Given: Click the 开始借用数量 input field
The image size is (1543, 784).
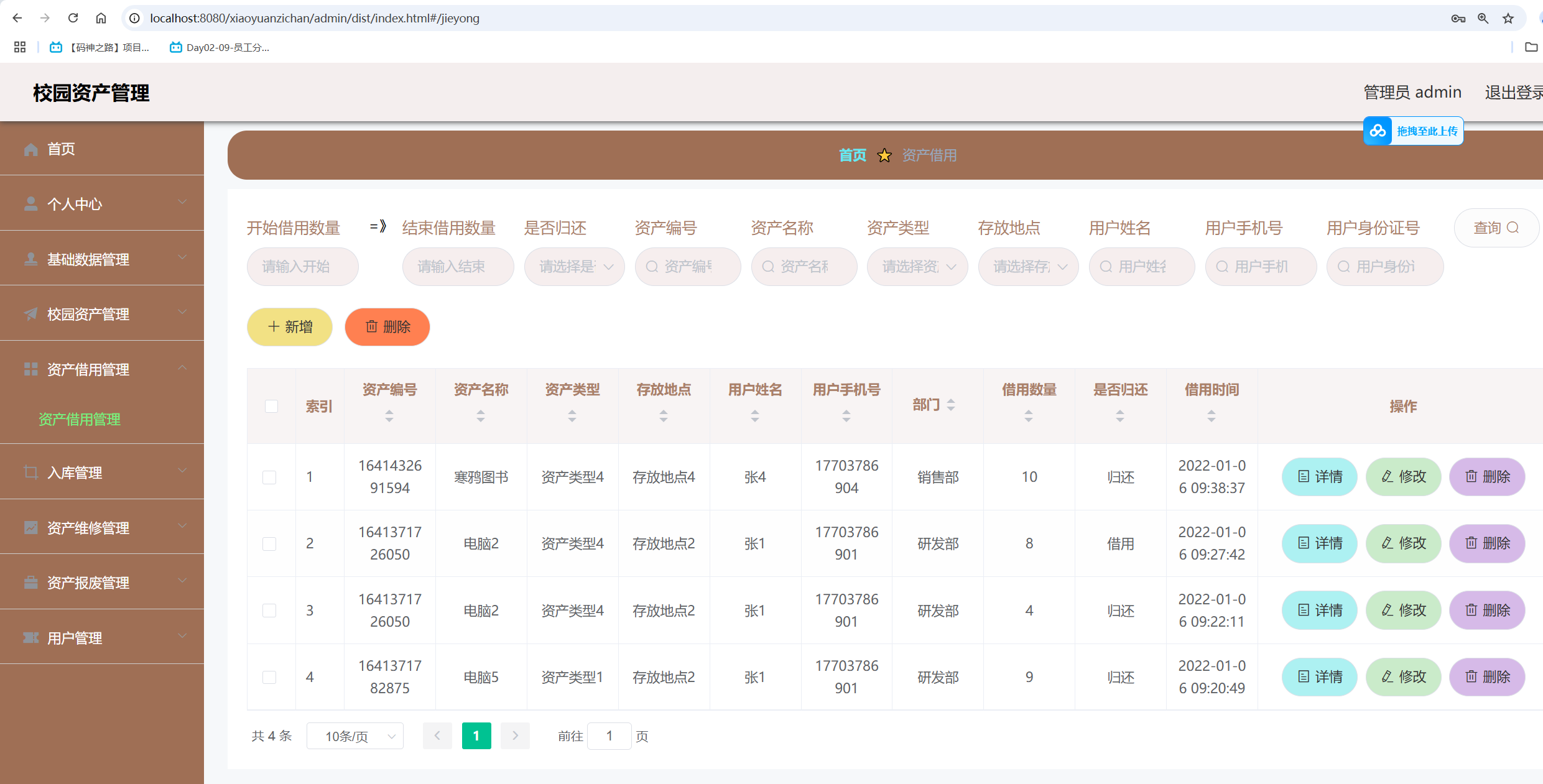Looking at the screenshot, I should tap(303, 267).
